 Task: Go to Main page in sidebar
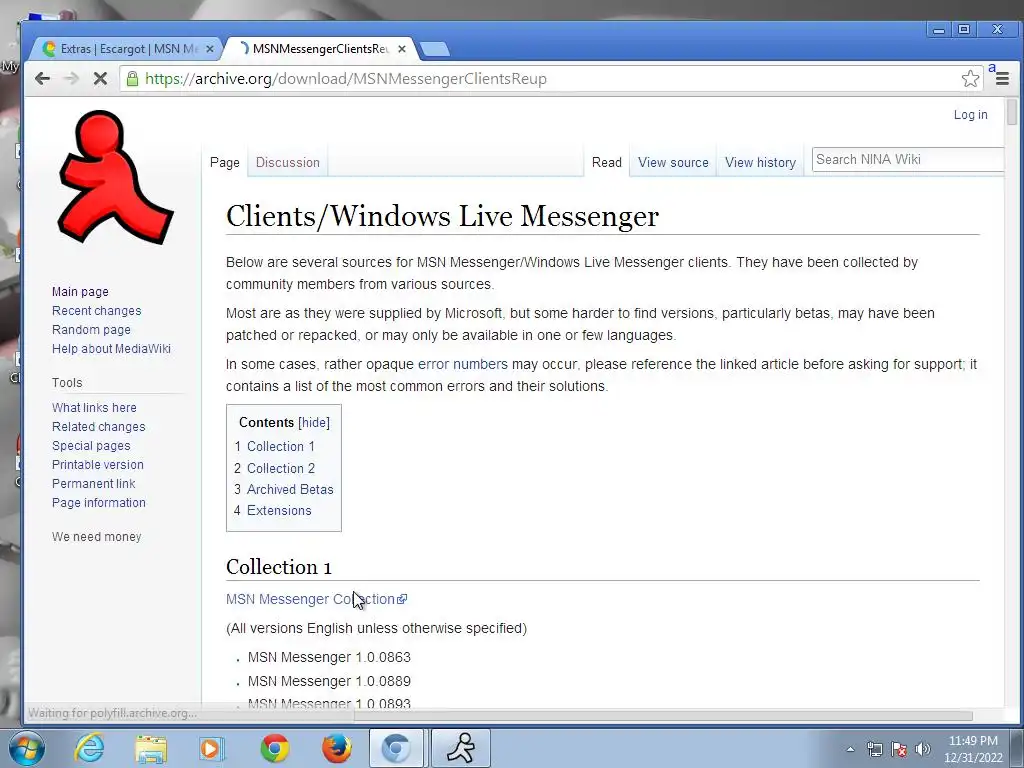80,292
